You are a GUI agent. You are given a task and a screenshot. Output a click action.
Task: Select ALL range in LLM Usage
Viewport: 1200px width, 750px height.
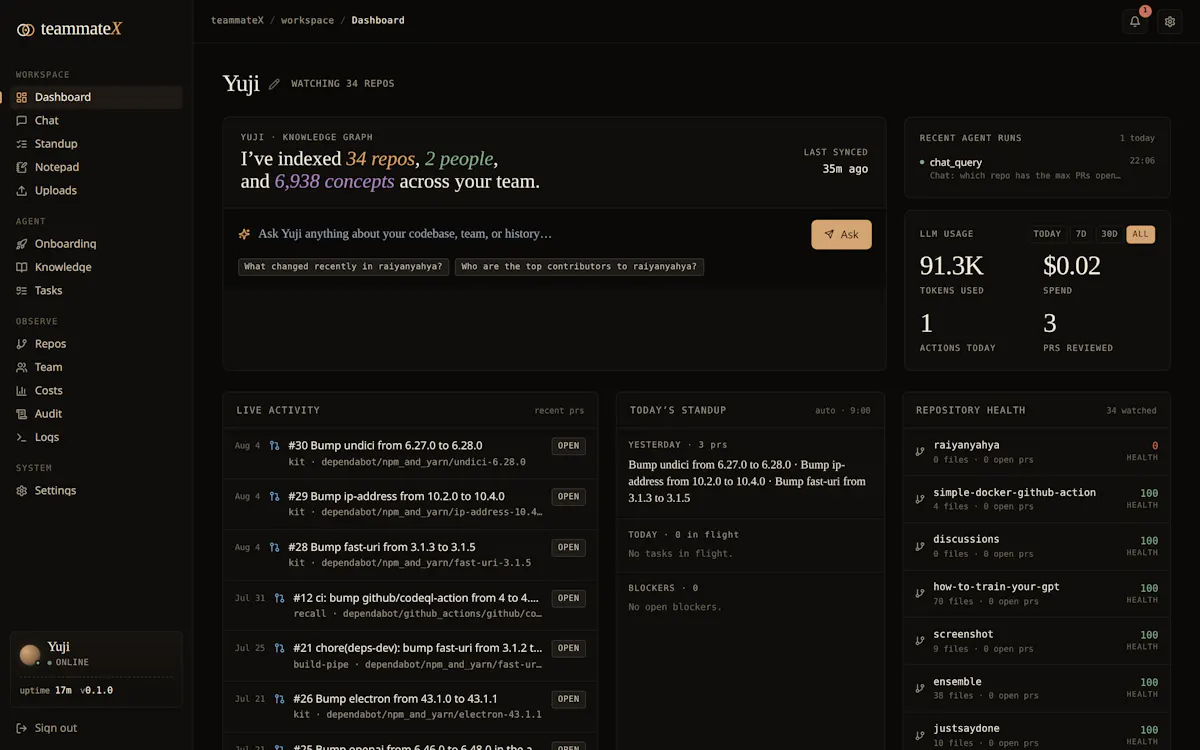click(1141, 234)
